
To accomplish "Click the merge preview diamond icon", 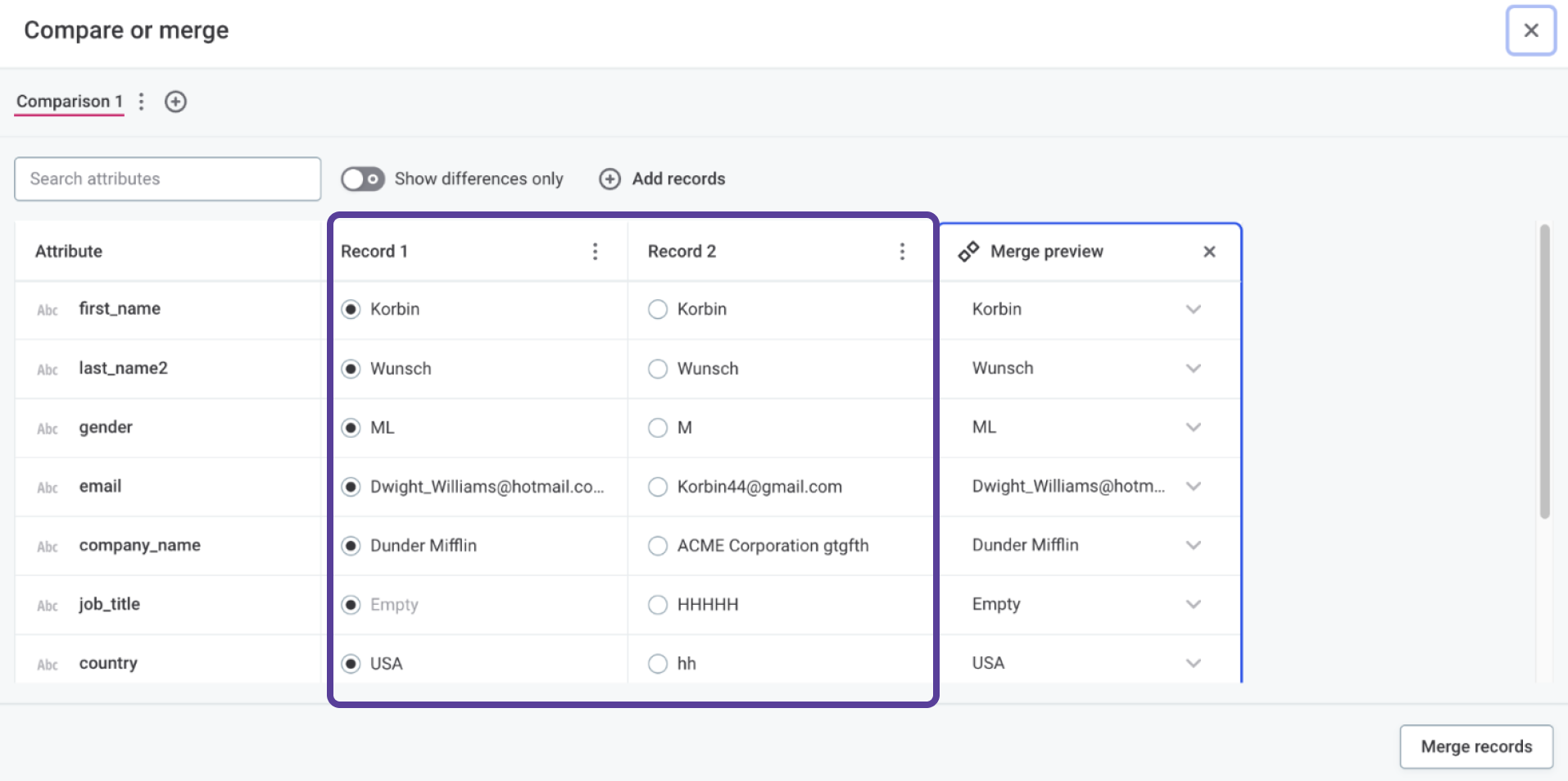I will pos(969,251).
